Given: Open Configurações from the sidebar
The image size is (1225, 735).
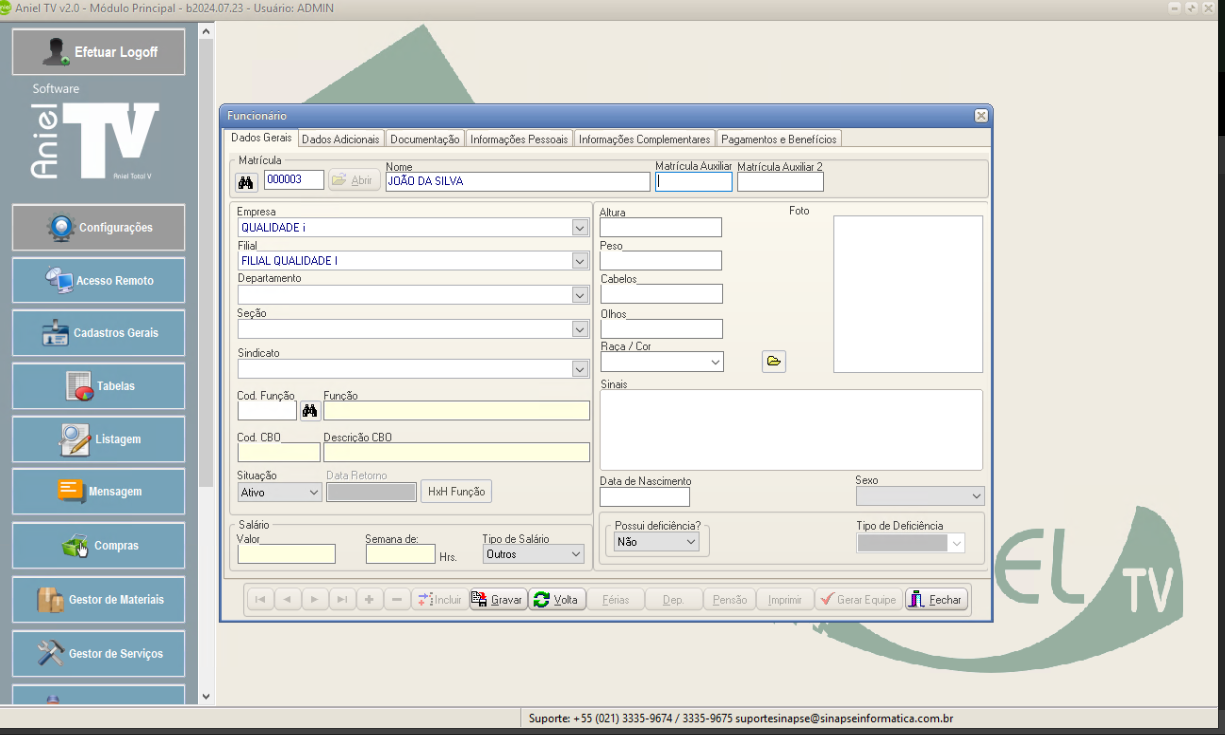Looking at the screenshot, I should point(99,228).
